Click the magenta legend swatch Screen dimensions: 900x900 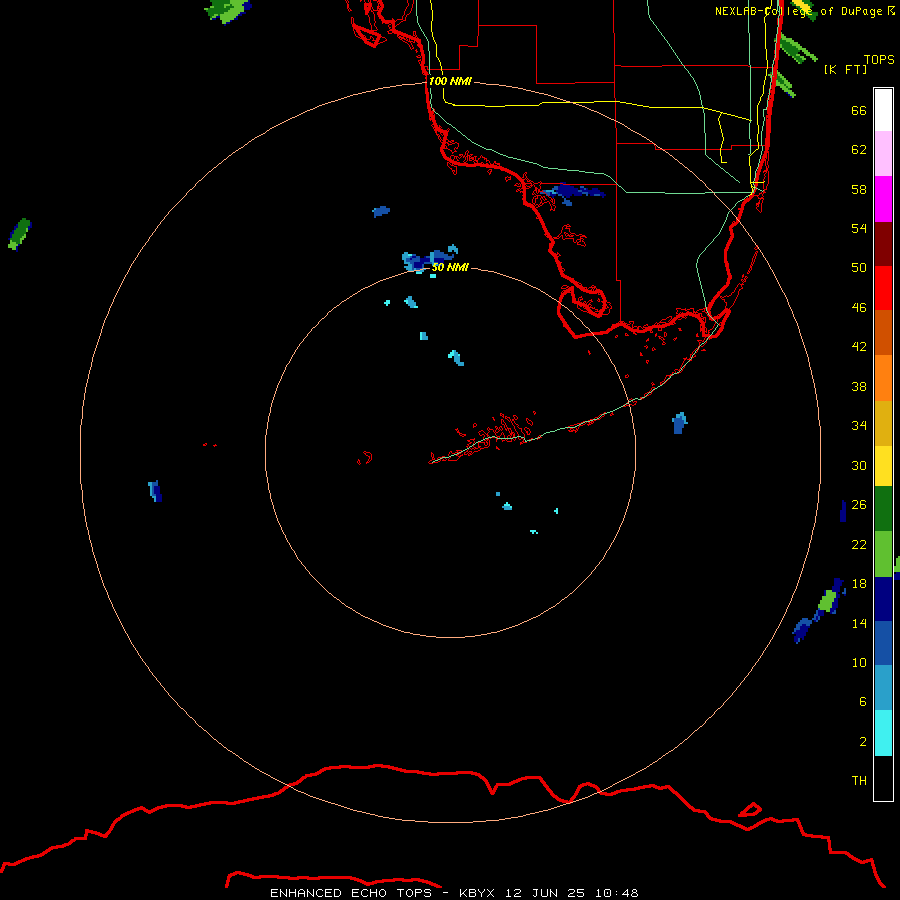(883, 199)
